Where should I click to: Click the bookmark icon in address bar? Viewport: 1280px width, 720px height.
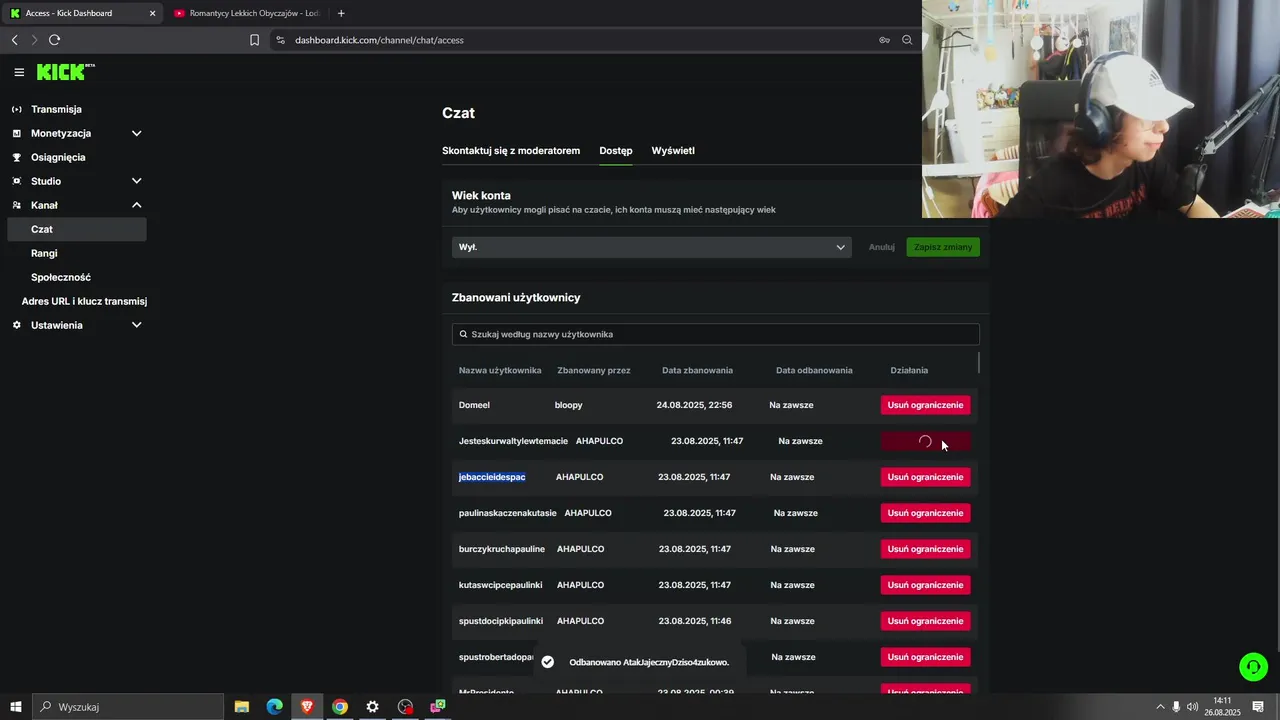(x=254, y=40)
